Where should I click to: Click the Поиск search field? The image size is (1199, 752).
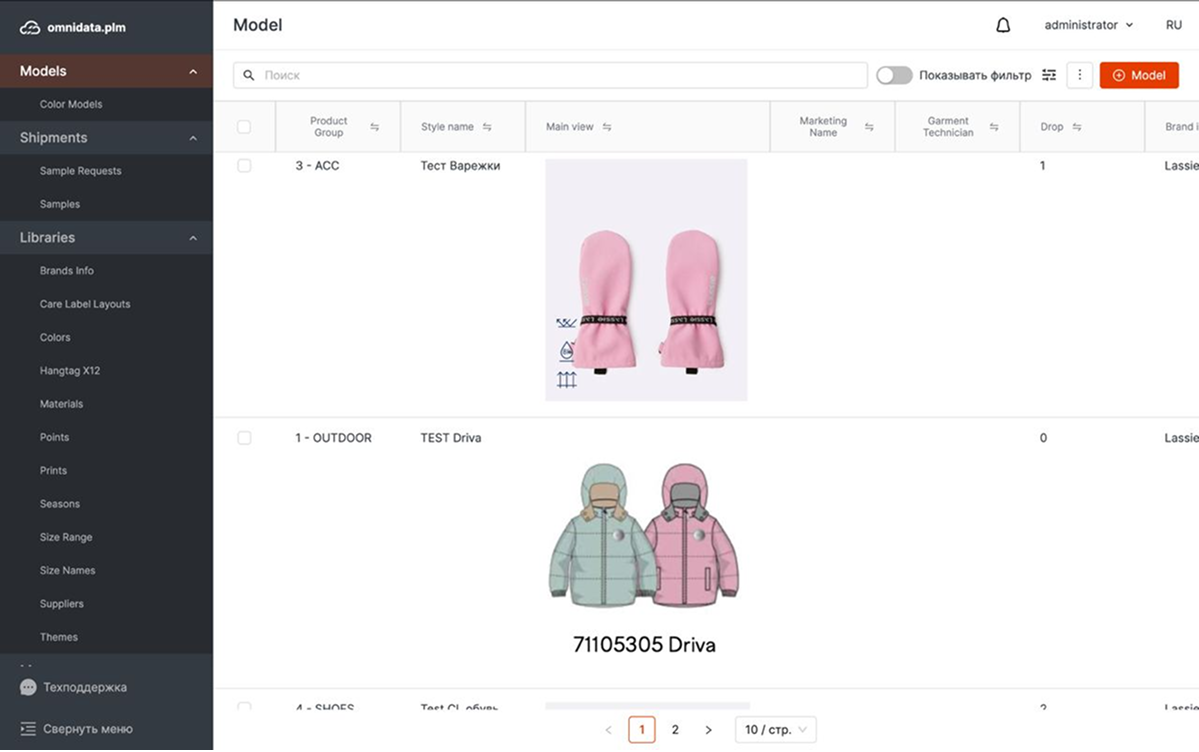click(550, 75)
